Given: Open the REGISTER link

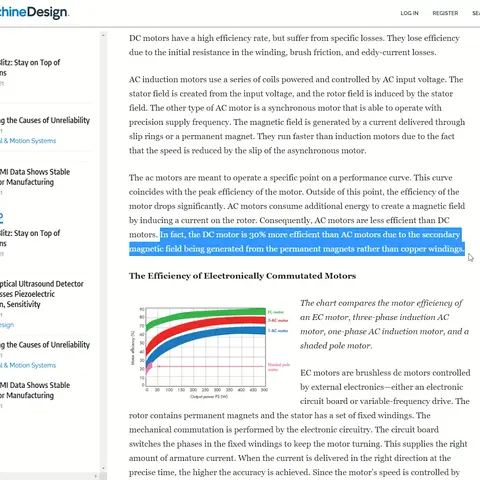Looking at the screenshot, I should 445,13.
